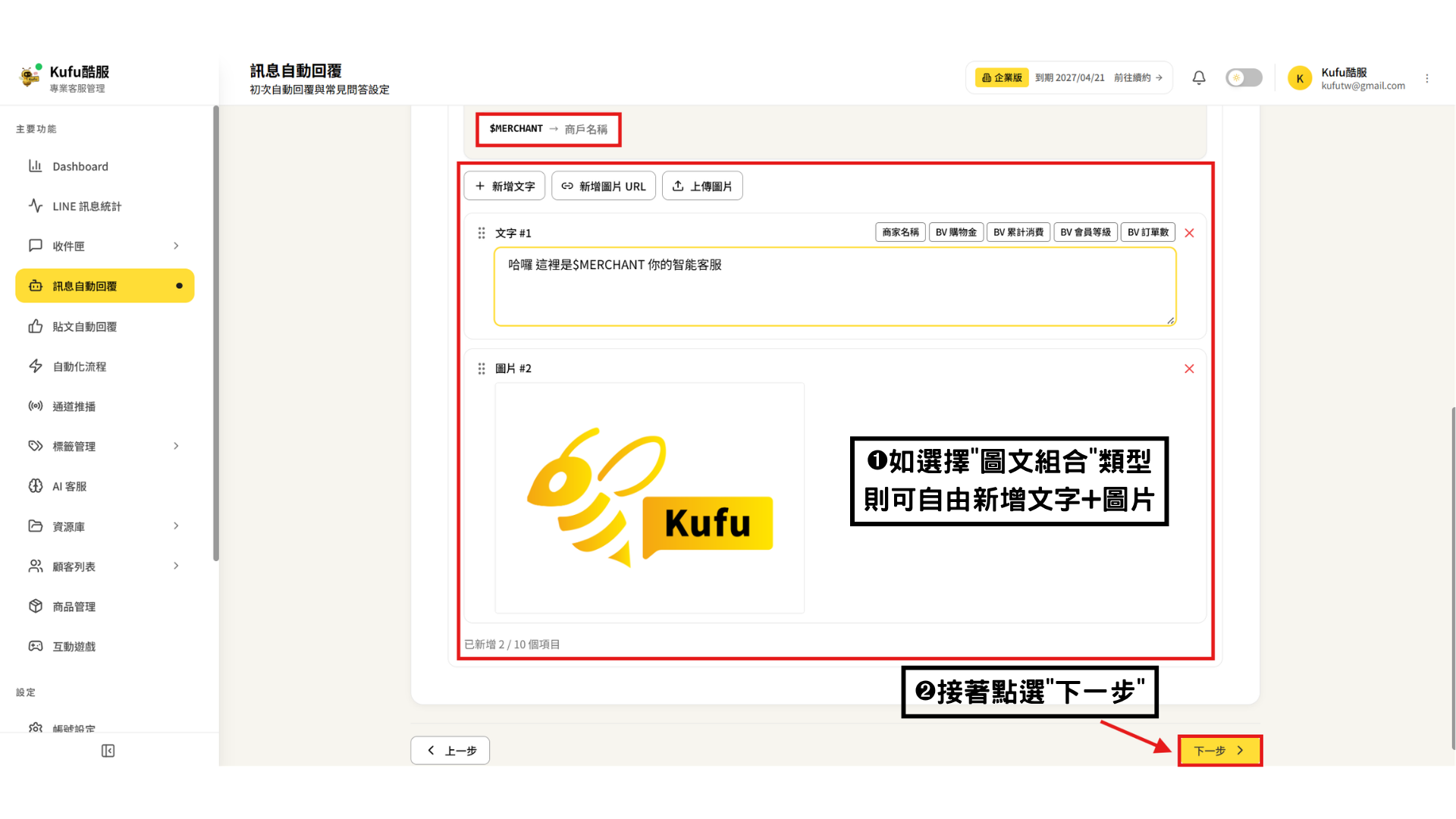
Task: Click the 新增文字 button
Action: pos(504,186)
